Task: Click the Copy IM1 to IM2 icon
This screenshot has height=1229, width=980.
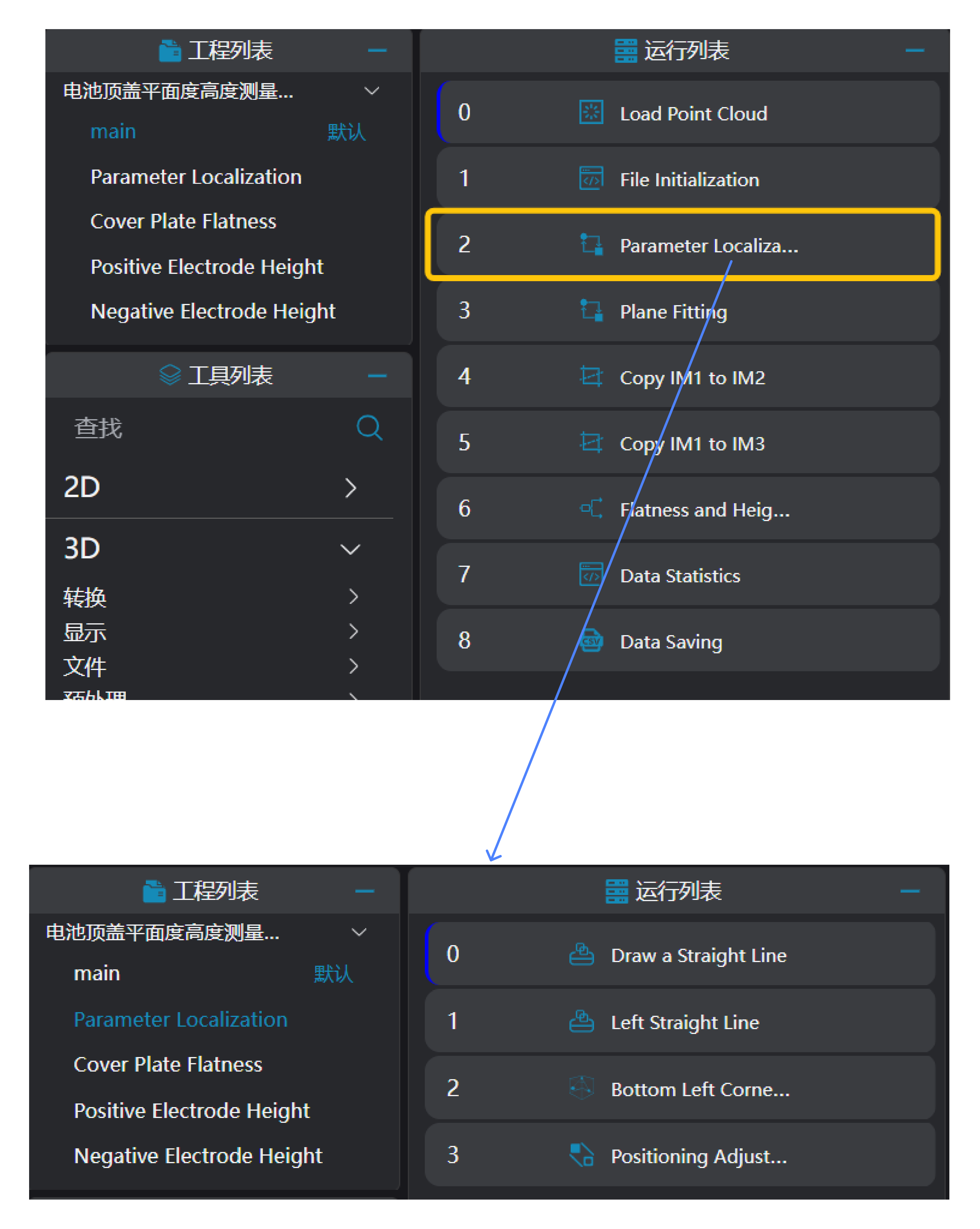Action: click(591, 377)
